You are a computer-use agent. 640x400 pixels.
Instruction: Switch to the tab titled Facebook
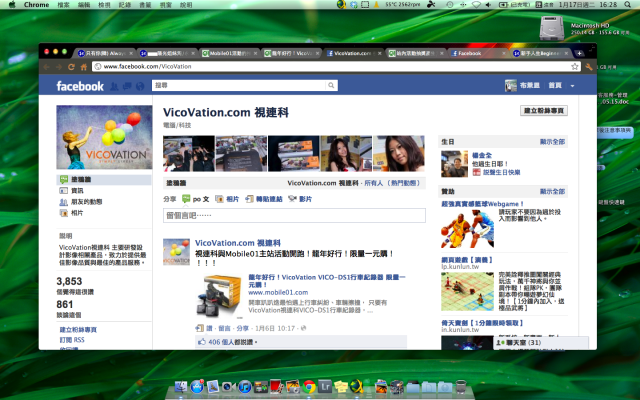click(x=477, y=53)
